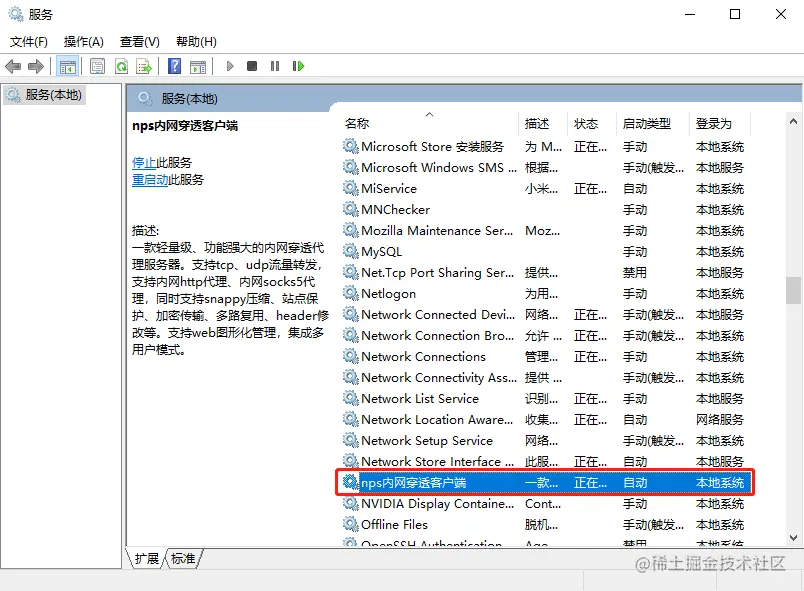Switch to the 扩展 tab

point(147,558)
